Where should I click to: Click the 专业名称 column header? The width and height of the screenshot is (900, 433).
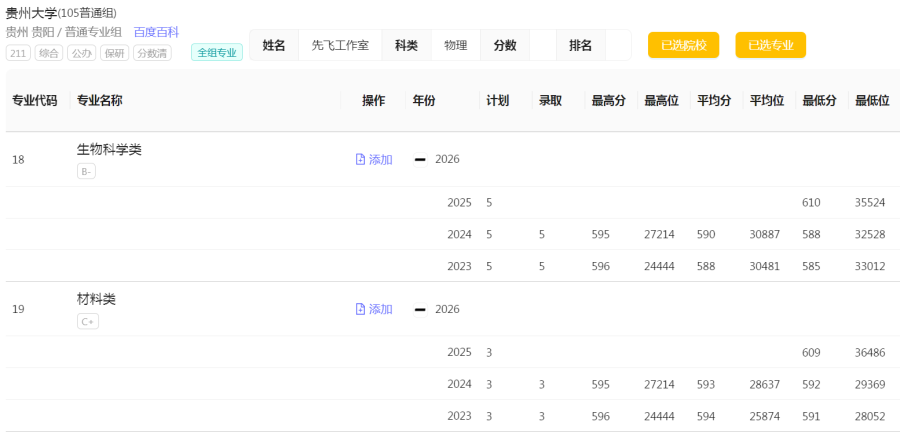tap(100, 101)
